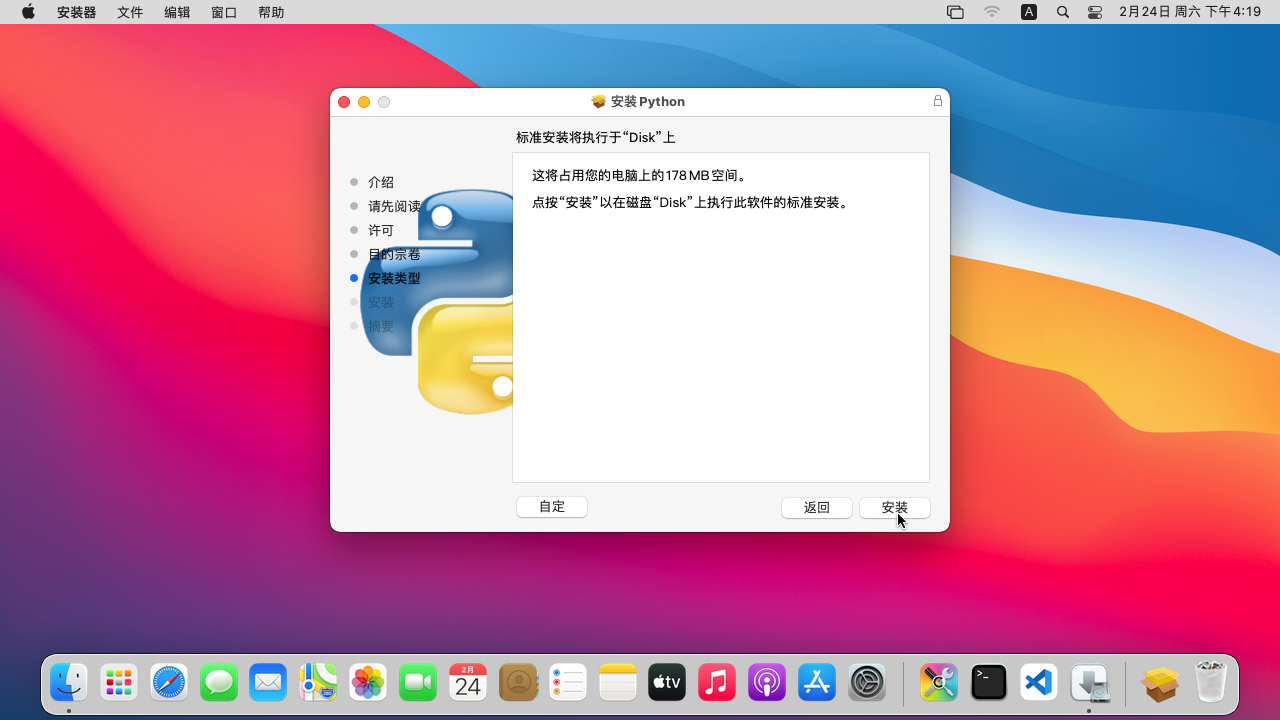Screen dimensions: 1280x720
Task: Click the 178 MB space description text
Action: point(640,175)
